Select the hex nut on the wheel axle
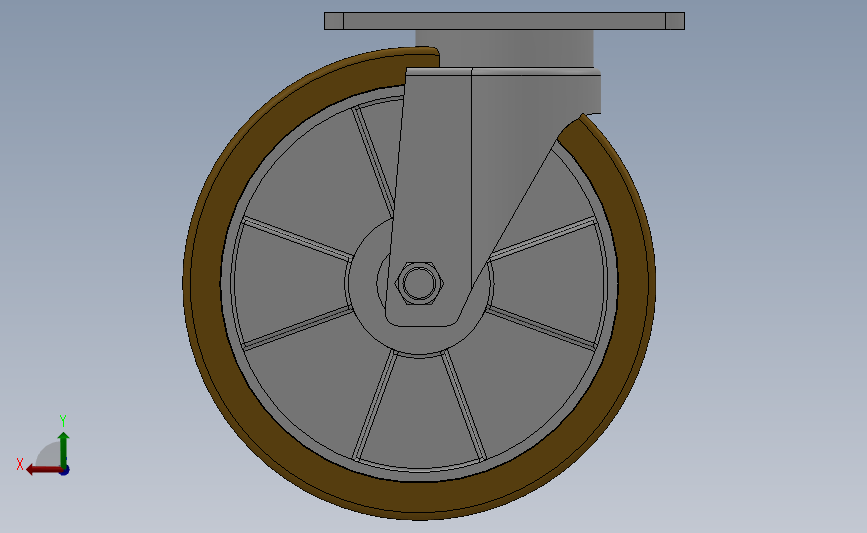 420,283
